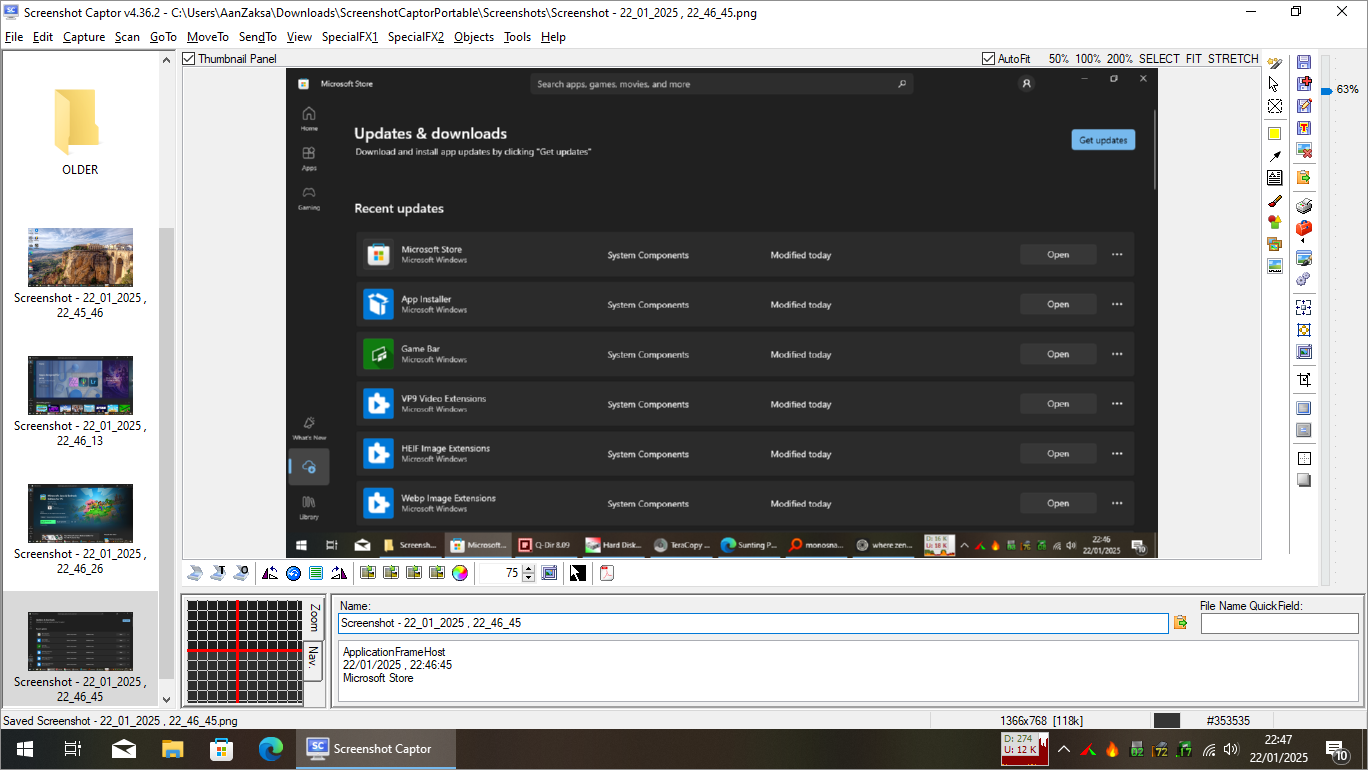Image resolution: width=1368 pixels, height=770 pixels.
Task: Open File Explorer from taskbar
Action: (173, 748)
